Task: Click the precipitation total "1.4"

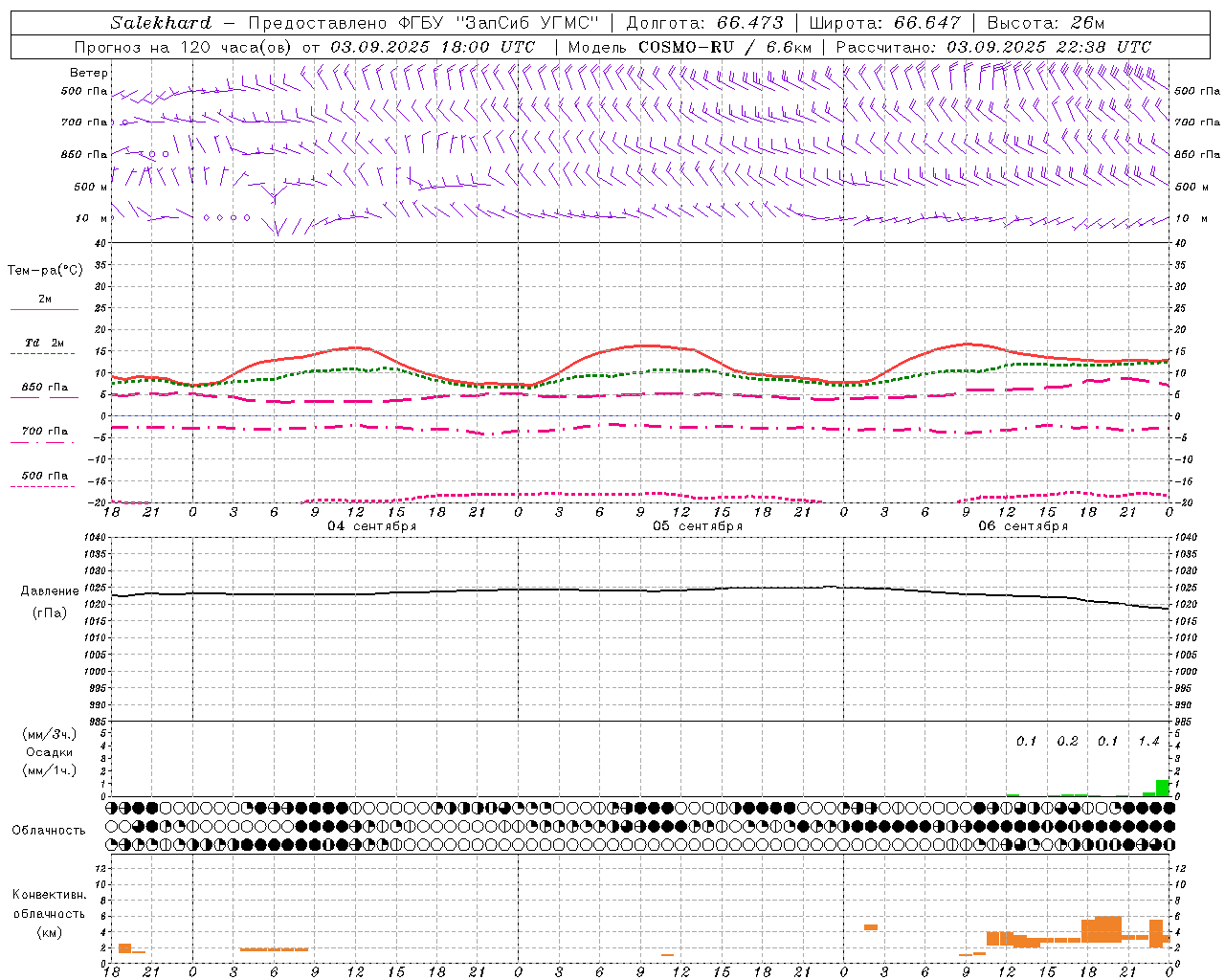Action: click(1148, 742)
